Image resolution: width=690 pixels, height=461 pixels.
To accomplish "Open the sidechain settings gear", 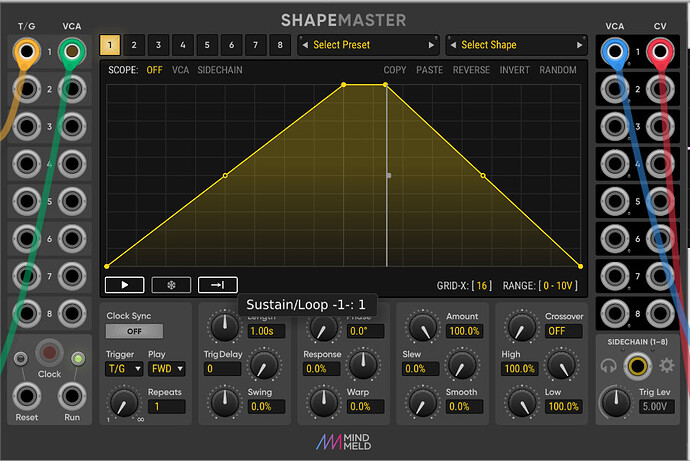I will click(666, 367).
